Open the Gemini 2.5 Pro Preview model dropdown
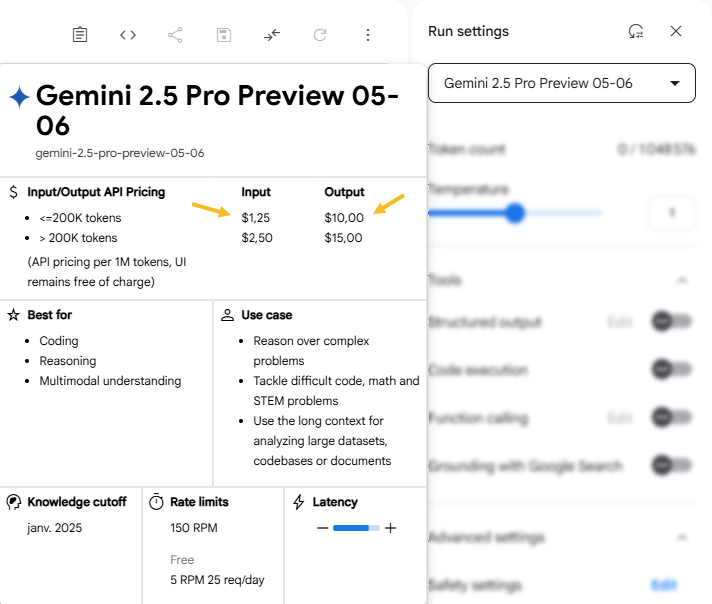Viewport: 712px width, 604px height. point(561,83)
